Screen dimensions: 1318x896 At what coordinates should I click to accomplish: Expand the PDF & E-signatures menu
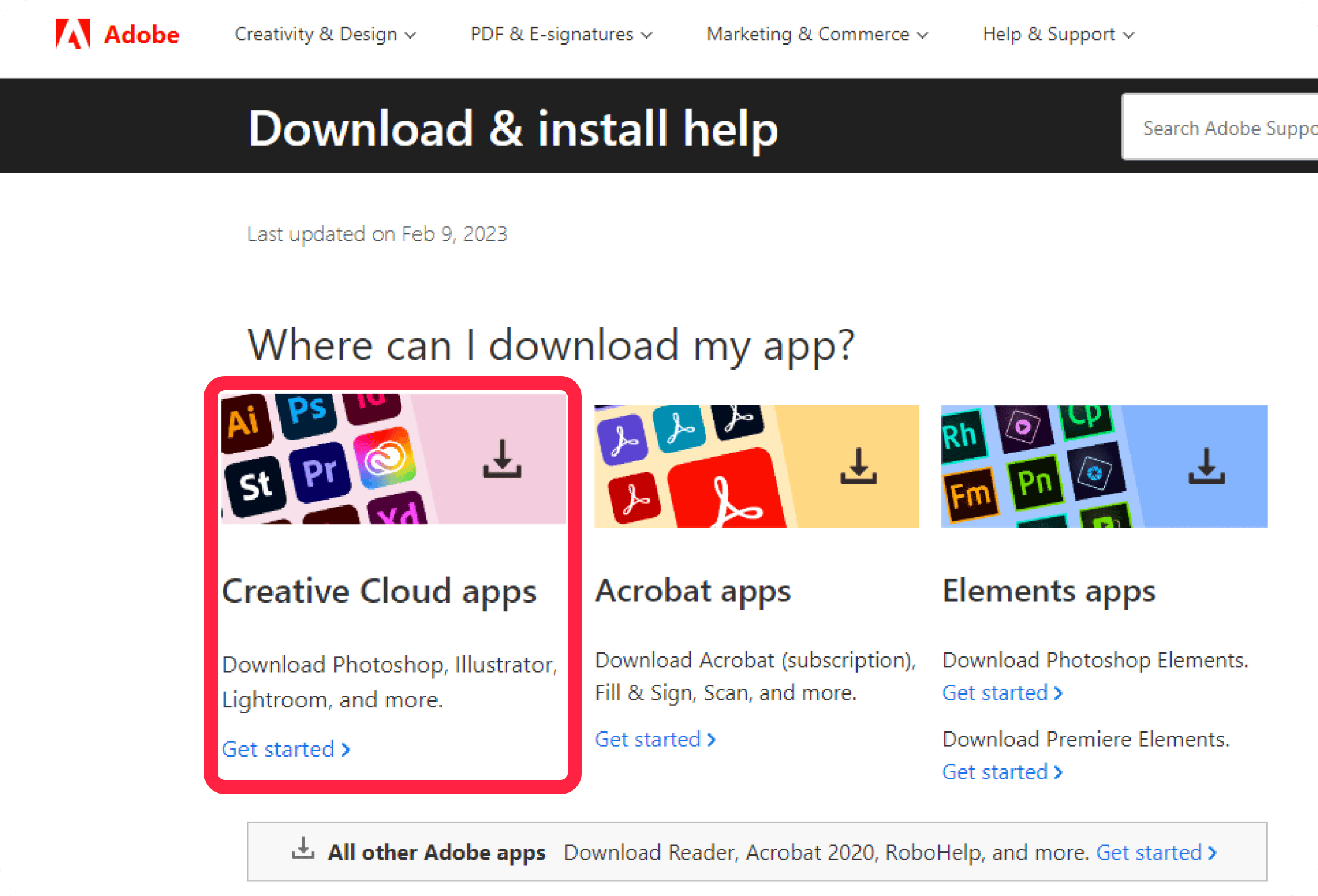(x=561, y=35)
